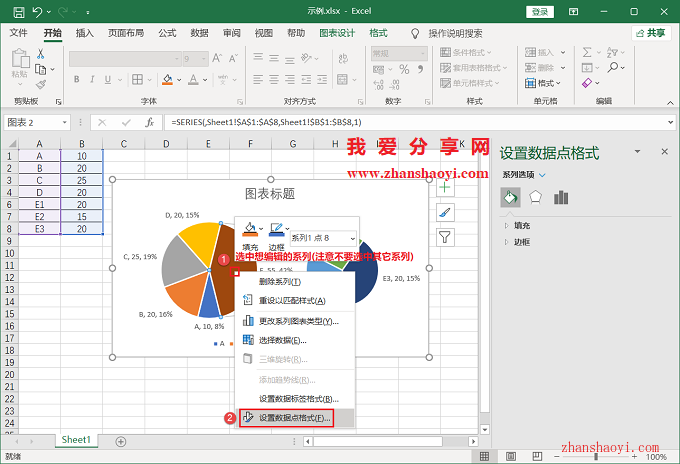This screenshot has width=680, height=464.
Task: Click the 共享 share button
Action: click(x=651, y=33)
